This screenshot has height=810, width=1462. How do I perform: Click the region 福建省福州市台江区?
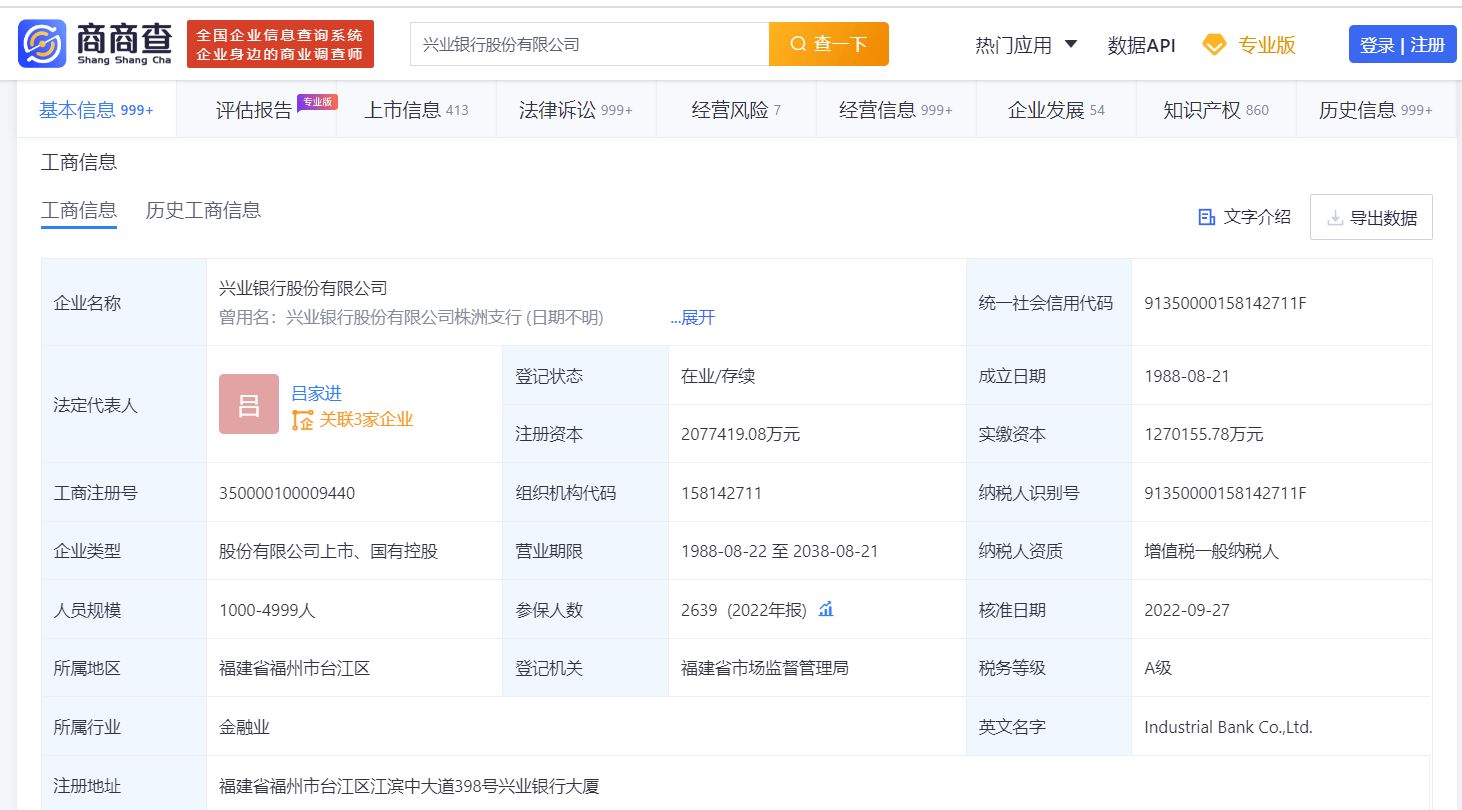[294, 668]
